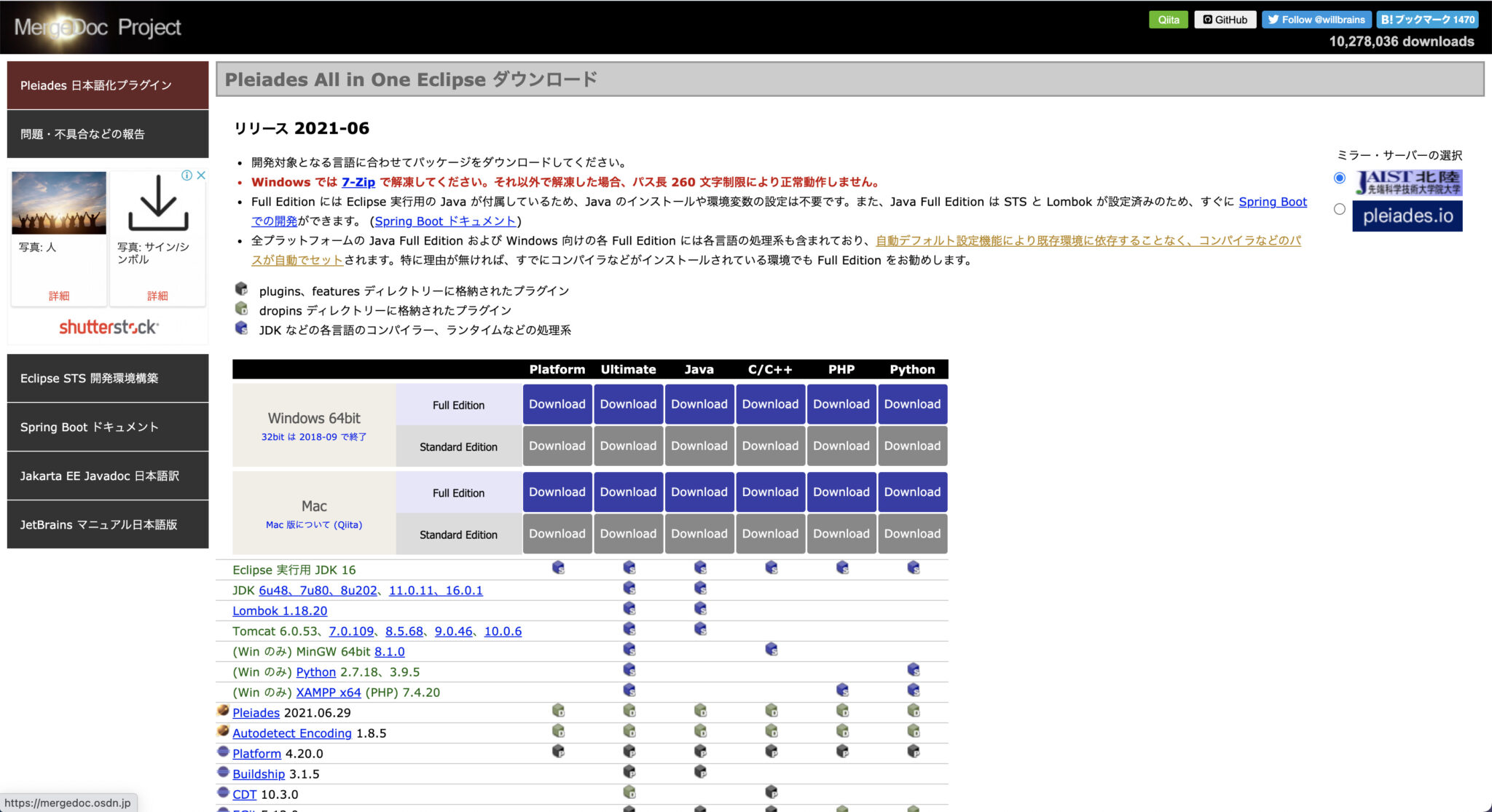The width and height of the screenshot is (1492, 812).
Task: Download Windows Full Edition Java
Action: [699, 404]
